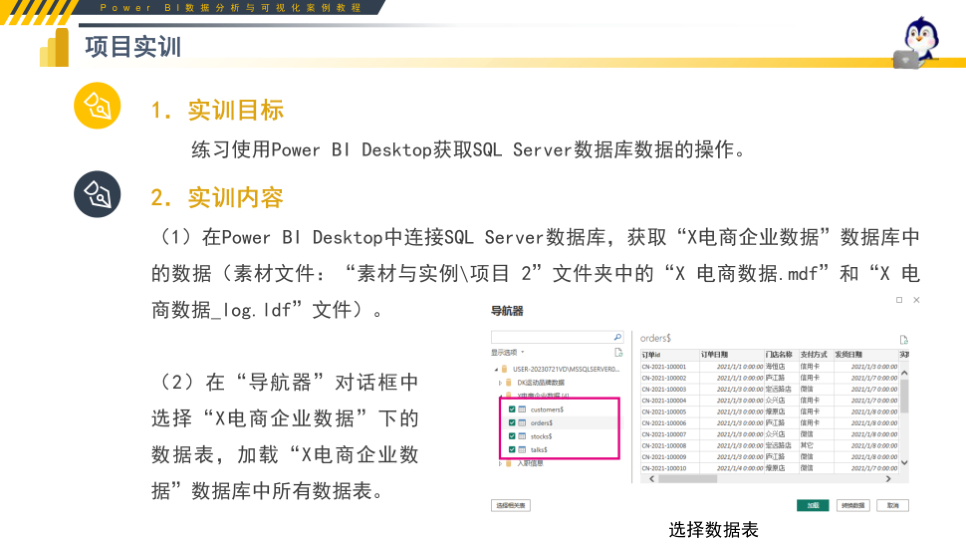Click the yellow 实训目标 section icon
Screen dimensions: 966x544
97,106
